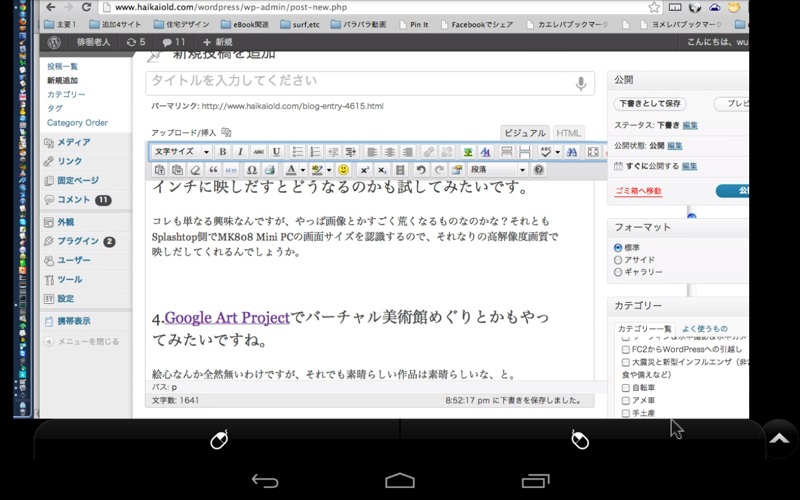Viewport: 800px width, 500px height.
Task: Insert an unordered bullet list
Action: [297, 152]
